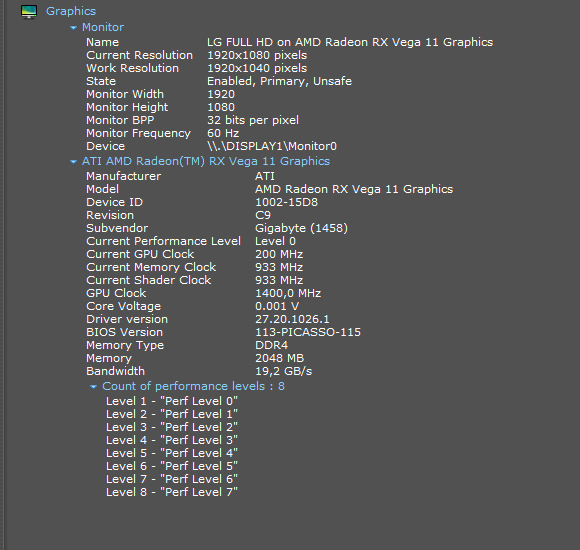This screenshot has width=580, height=550.
Task: Select ATI AMD Radeon(TM) RX Vega 11 heading
Action: [x=206, y=161]
